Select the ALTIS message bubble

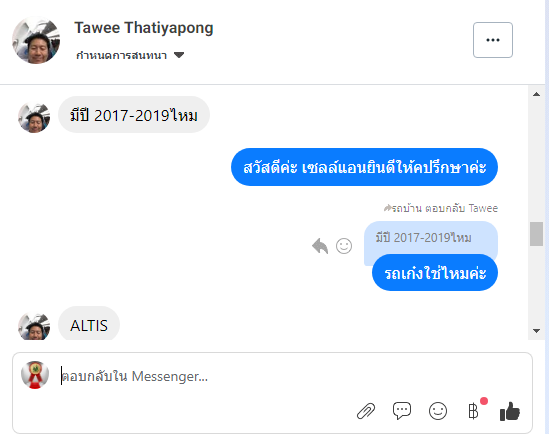click(x=89, y=324)
